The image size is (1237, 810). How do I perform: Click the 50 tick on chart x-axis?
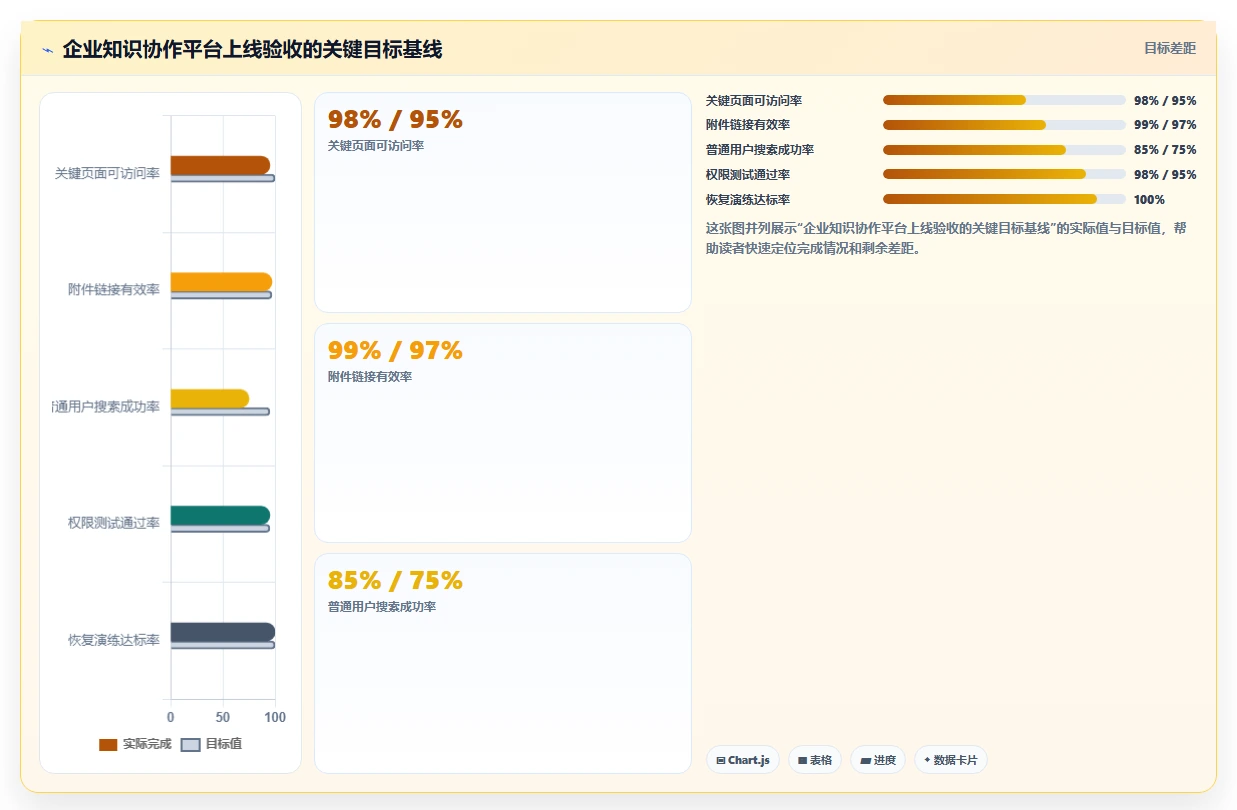(223, 717)
